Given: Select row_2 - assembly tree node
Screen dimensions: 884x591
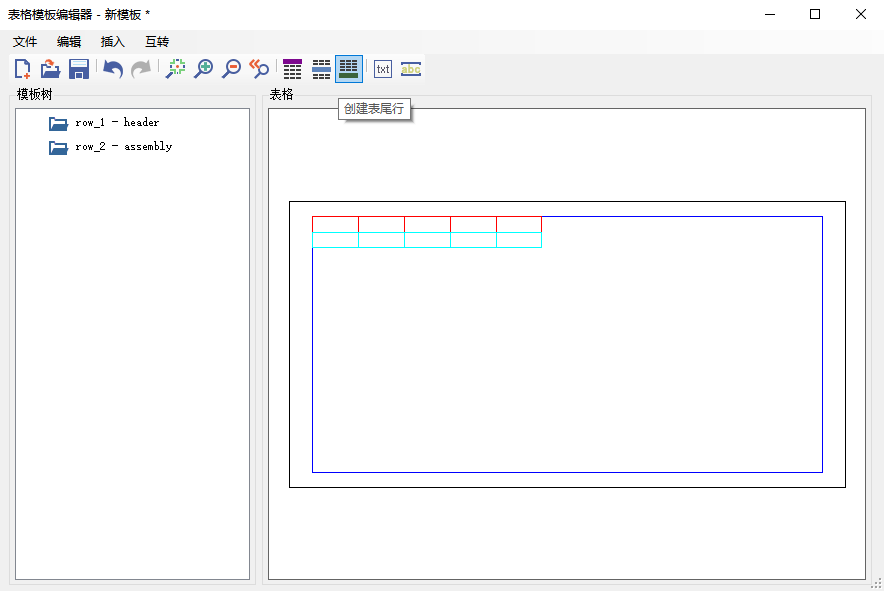Looking at the screenshot, I should point(124,147).
